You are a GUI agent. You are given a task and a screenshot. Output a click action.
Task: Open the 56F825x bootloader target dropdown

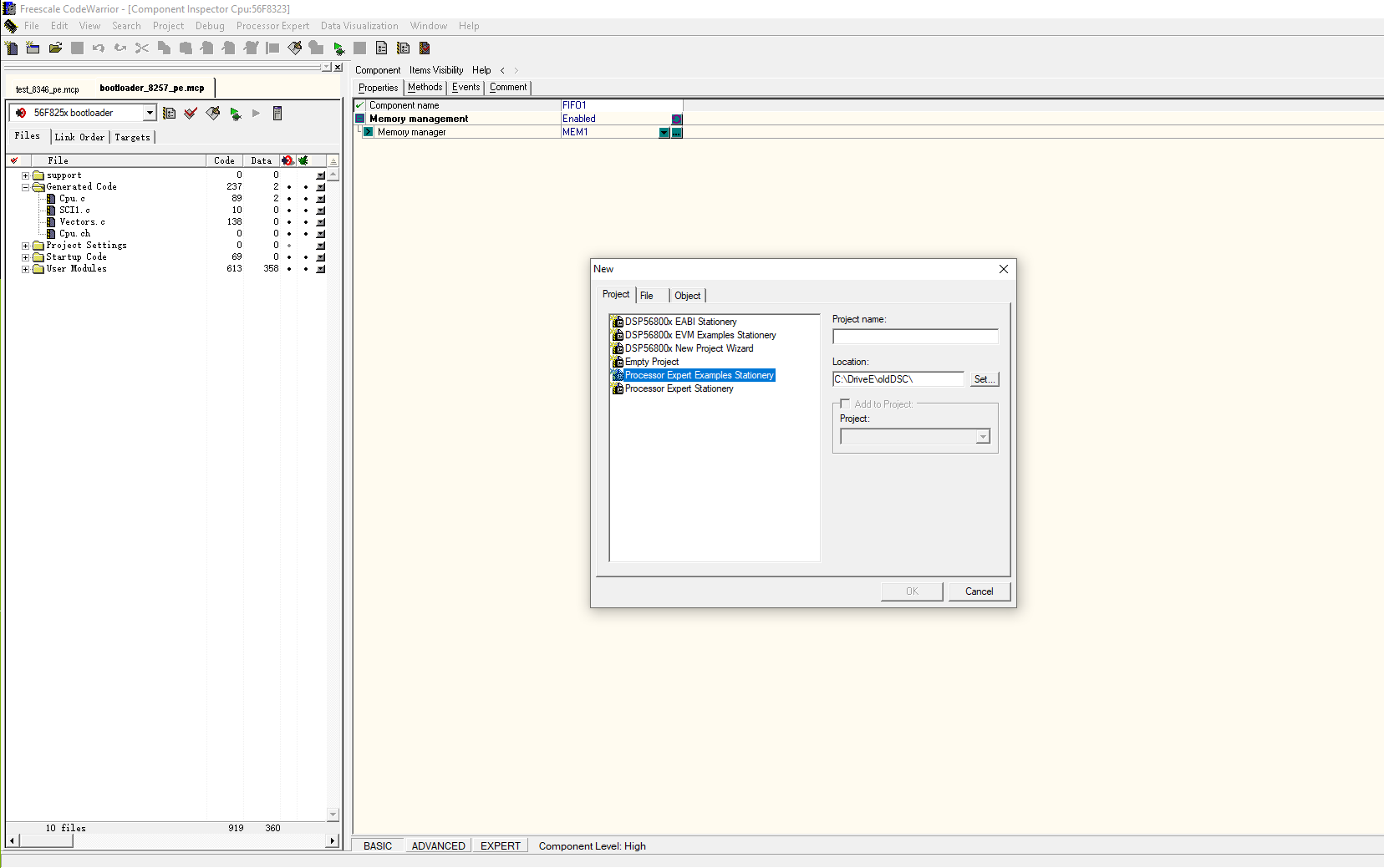tap(149, 112)
